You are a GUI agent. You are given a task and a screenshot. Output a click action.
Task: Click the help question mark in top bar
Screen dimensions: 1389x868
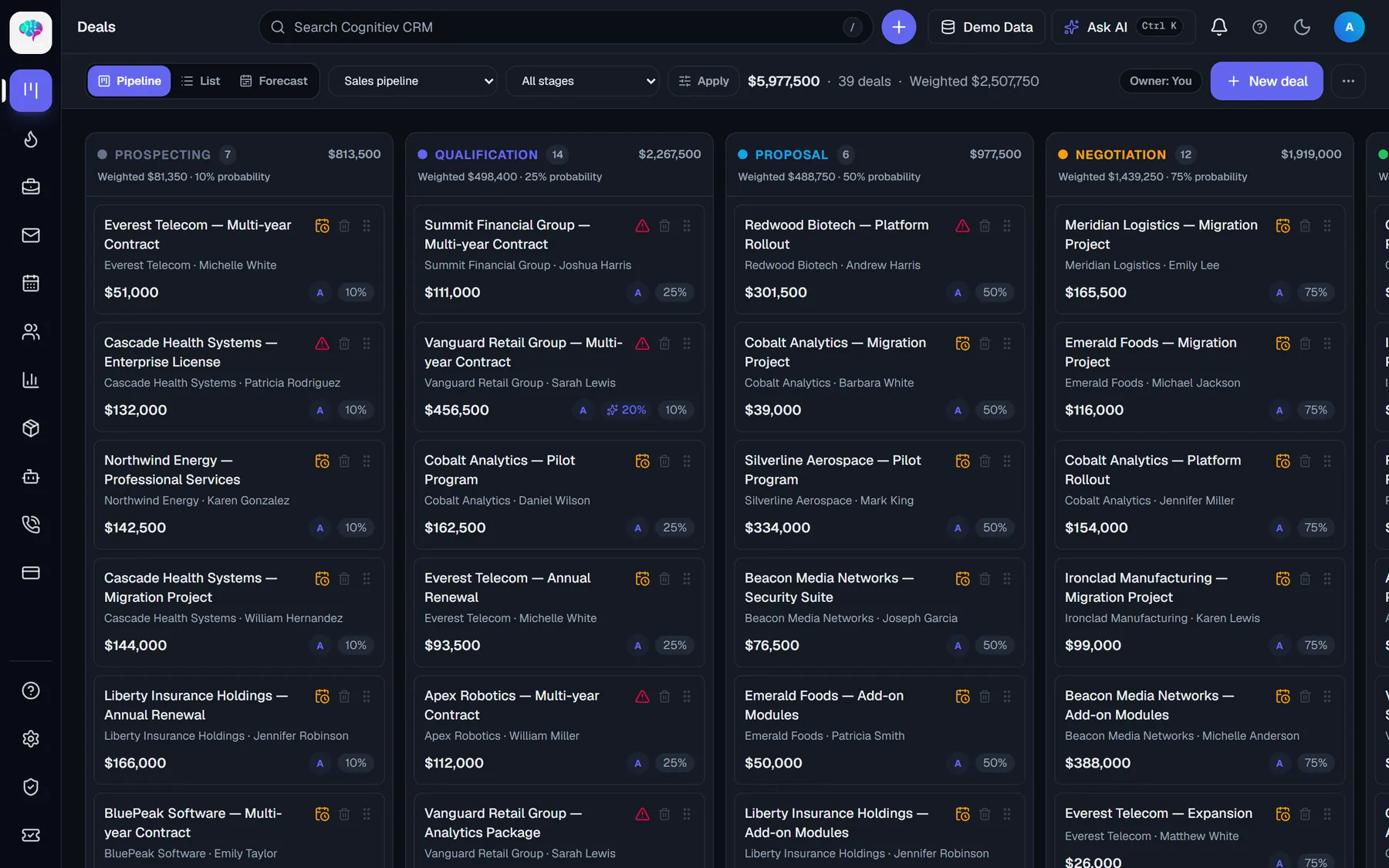(x=1259, y=27)
